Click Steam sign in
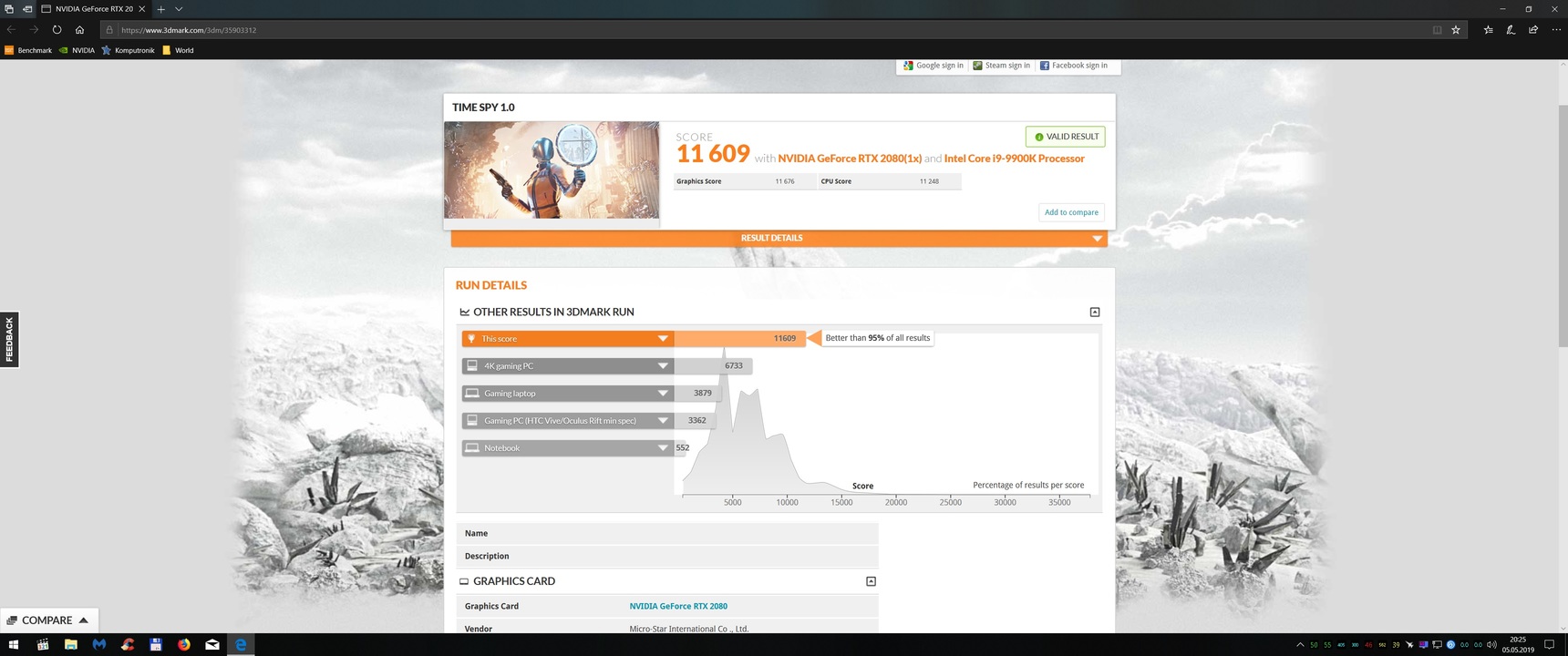The width and height of the screenshot is (1568, 656). (1001, 66)
